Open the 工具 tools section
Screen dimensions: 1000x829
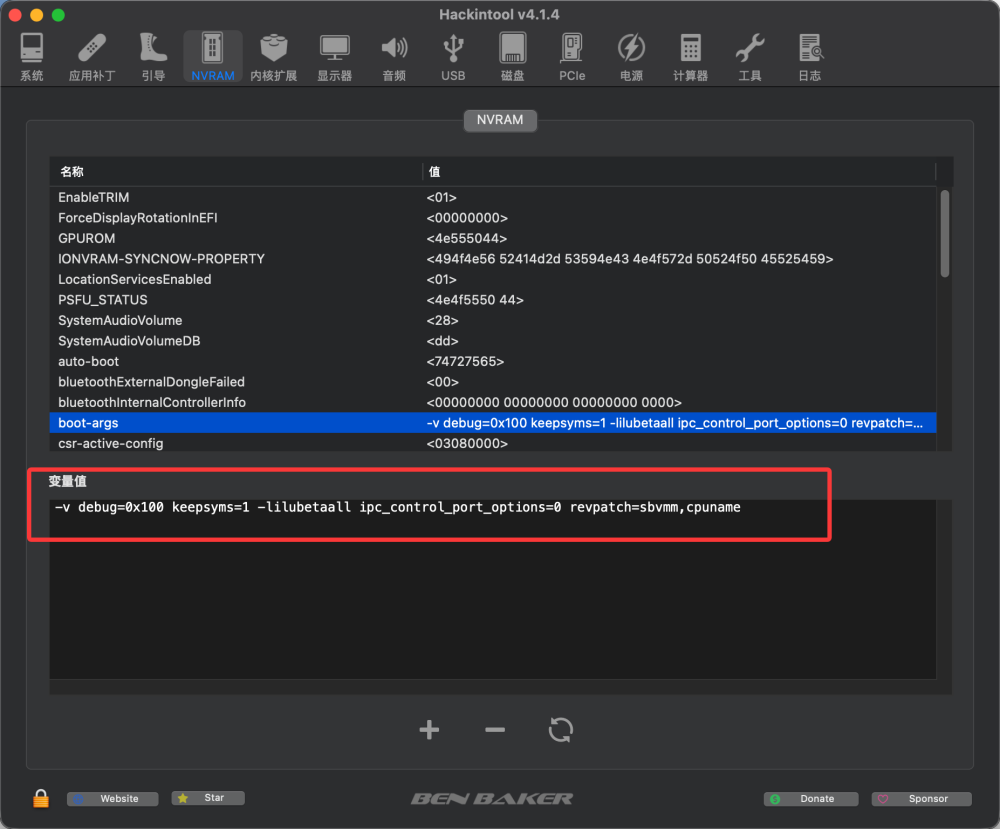click(749, 57)
